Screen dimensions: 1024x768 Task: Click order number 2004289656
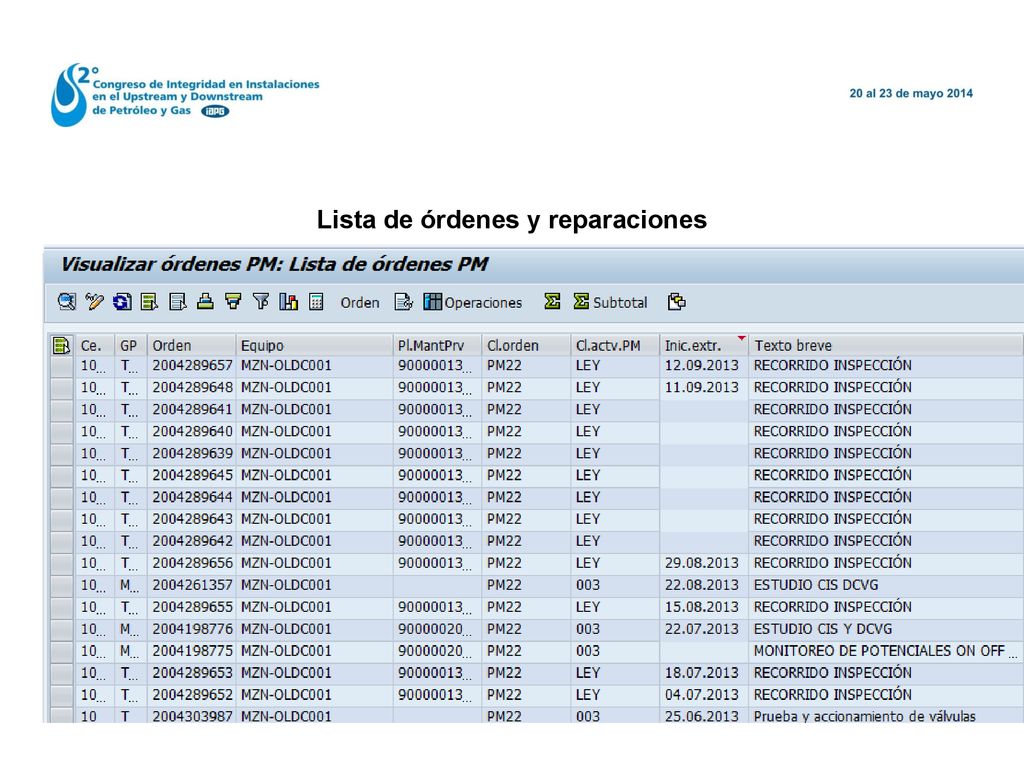pos(192,563)
